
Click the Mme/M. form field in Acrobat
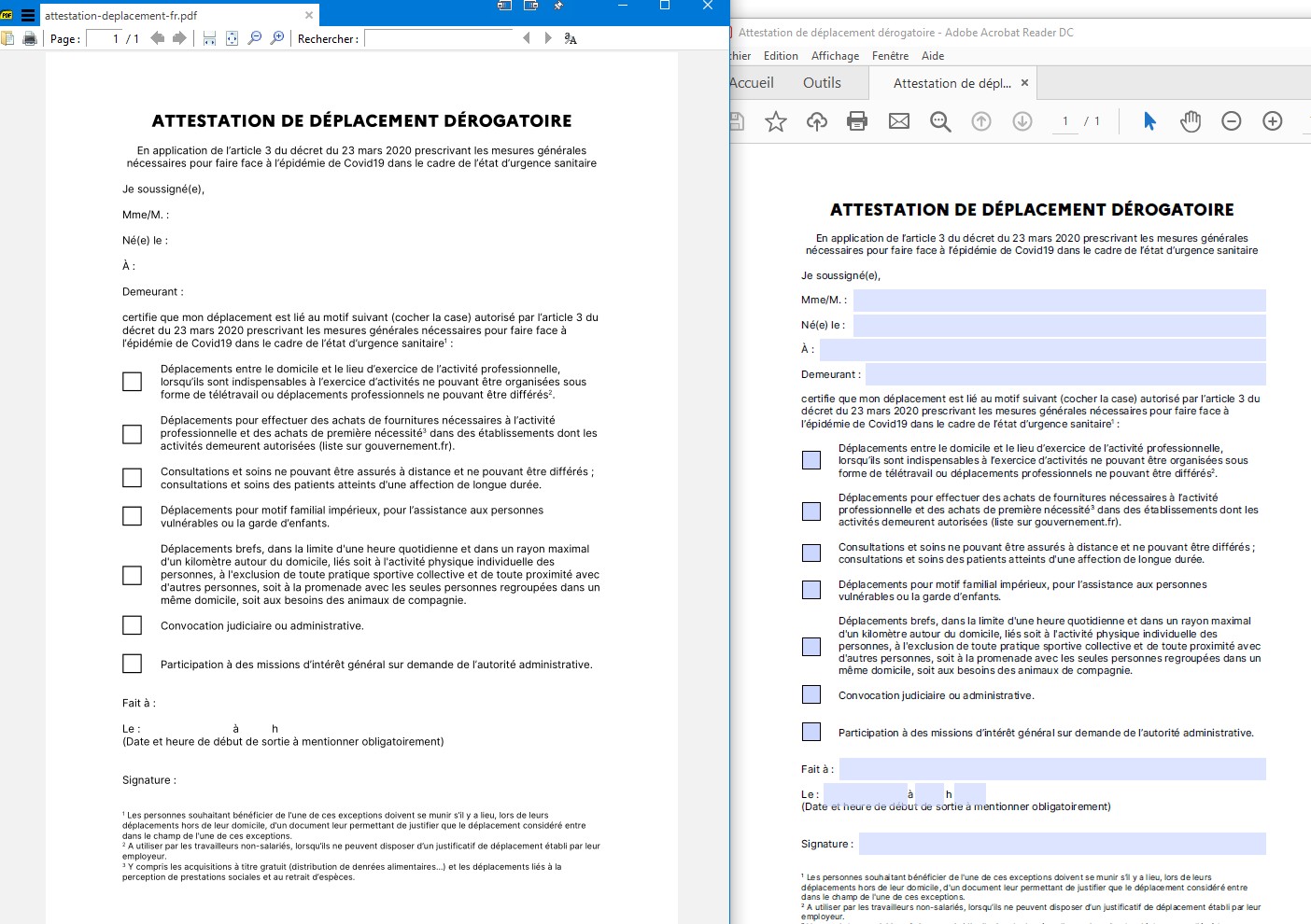(x=1059, y=300)
